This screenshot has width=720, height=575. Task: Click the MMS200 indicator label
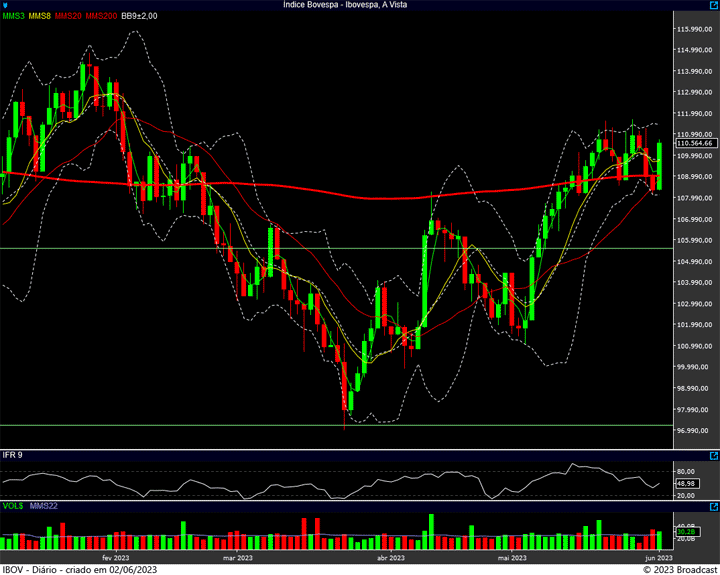100,16
